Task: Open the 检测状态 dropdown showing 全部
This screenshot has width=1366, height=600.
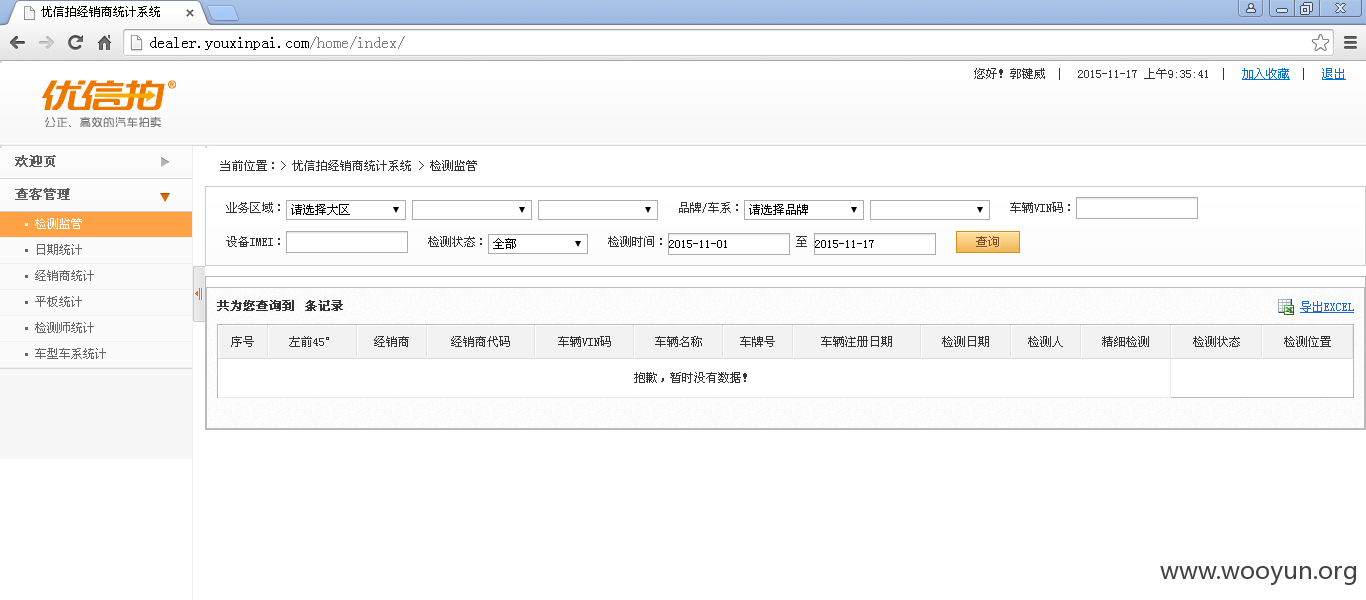Action: tap(538, 243)
